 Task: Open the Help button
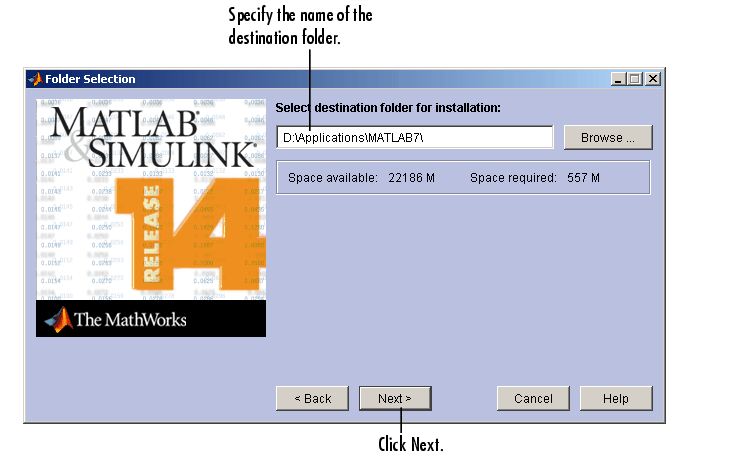coord(616,398)
